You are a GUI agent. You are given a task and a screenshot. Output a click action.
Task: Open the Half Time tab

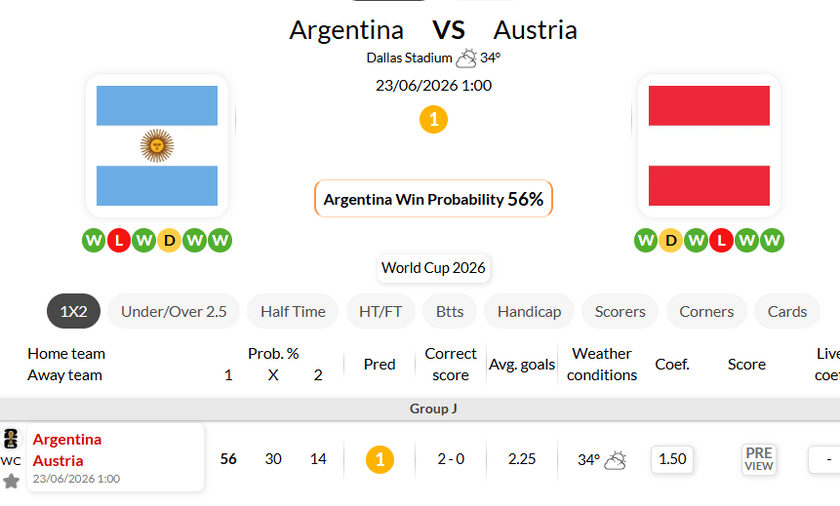tap(292, 311)
